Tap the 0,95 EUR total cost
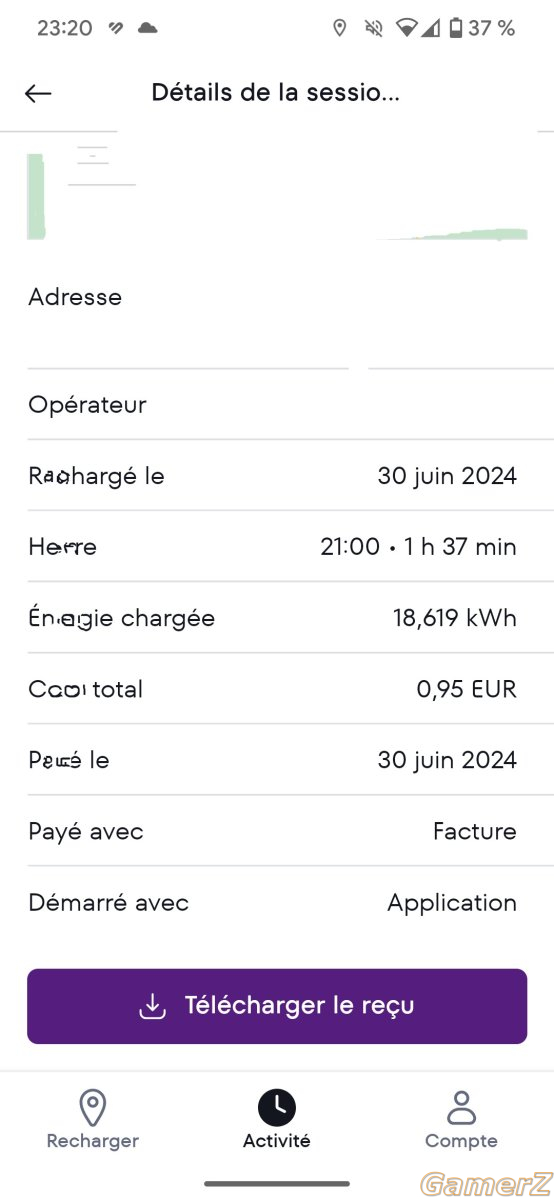 (467, 689)
